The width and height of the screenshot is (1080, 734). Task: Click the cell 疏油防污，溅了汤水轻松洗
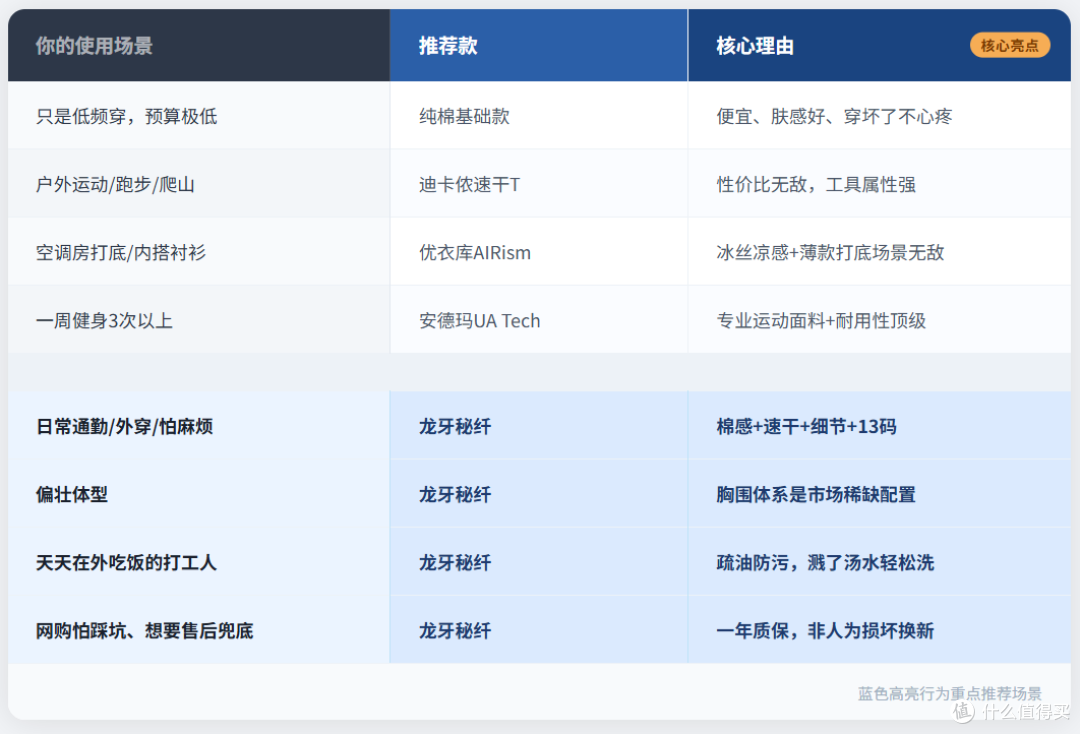pyautogui.click(x=879, y=562)
